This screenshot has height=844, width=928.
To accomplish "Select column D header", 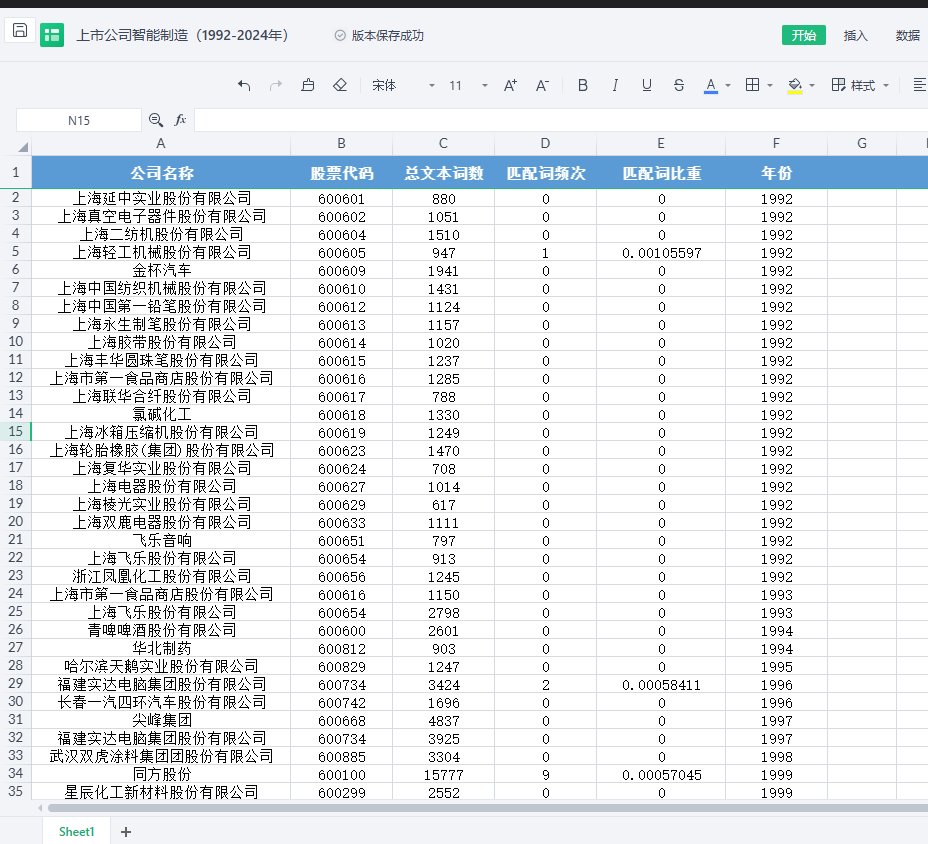I will click(545, 143).
